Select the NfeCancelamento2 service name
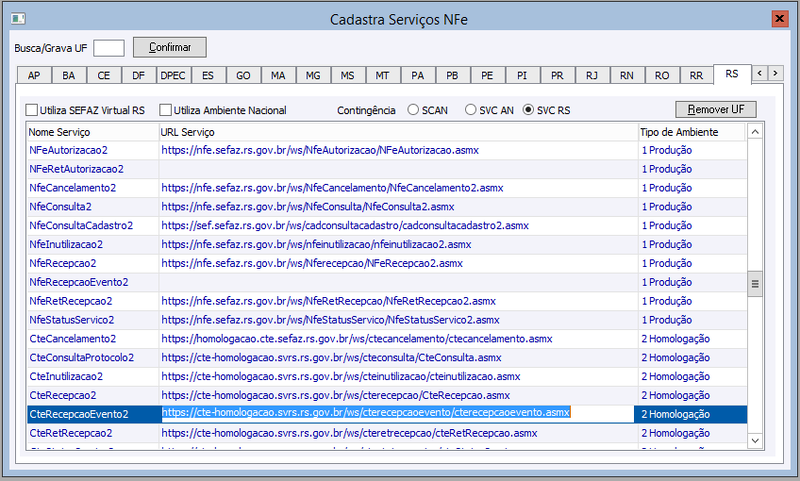The width and height of the screenshot is (800, 481). [x=72, y=188]
